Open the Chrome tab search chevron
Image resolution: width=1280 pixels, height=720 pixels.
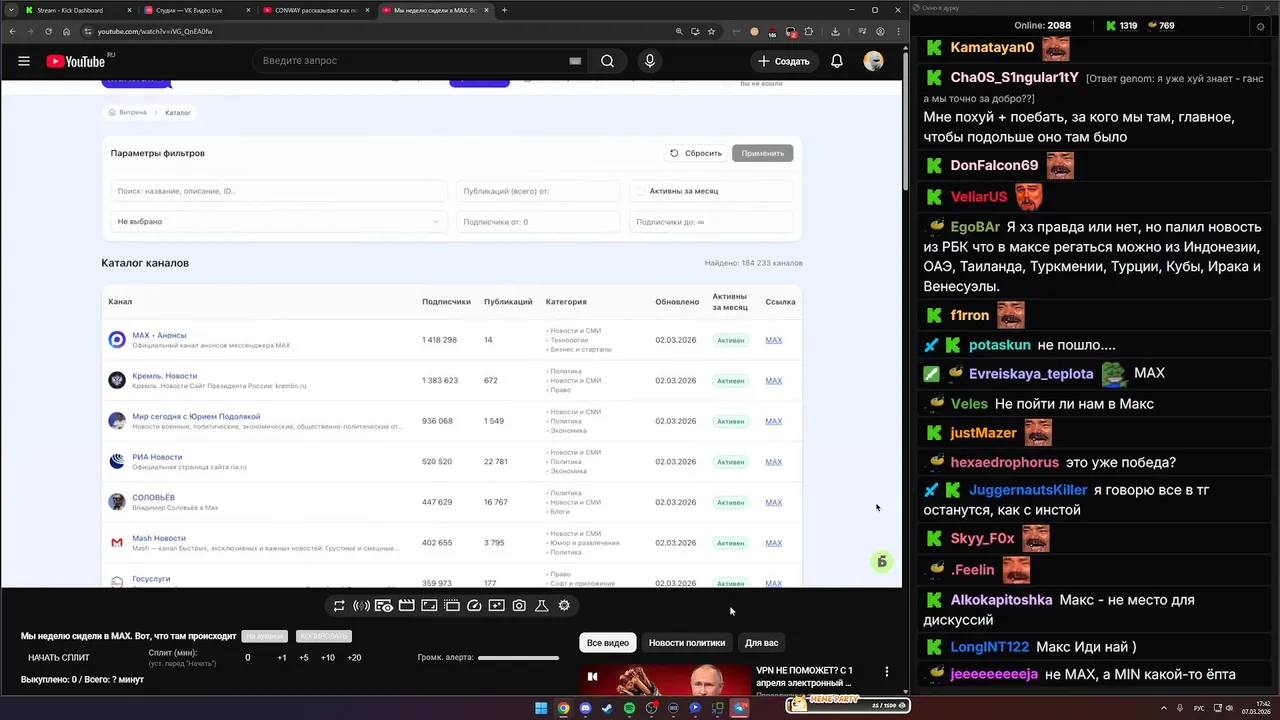point(11,10)
